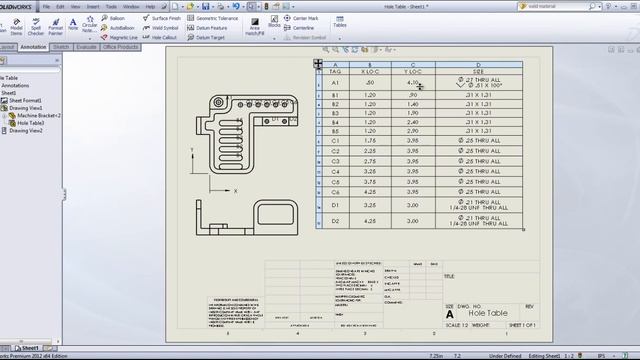
Task: Open the View menu
Action: 75,7
